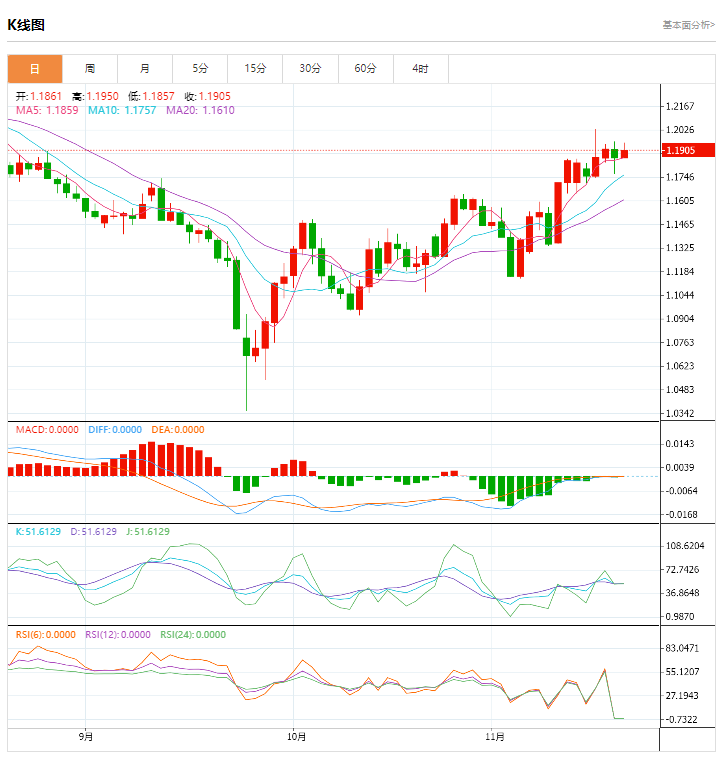Viewport: 716px width, 762px height.
Task: Click the DEA value label
Action: [x=177, y=430]
